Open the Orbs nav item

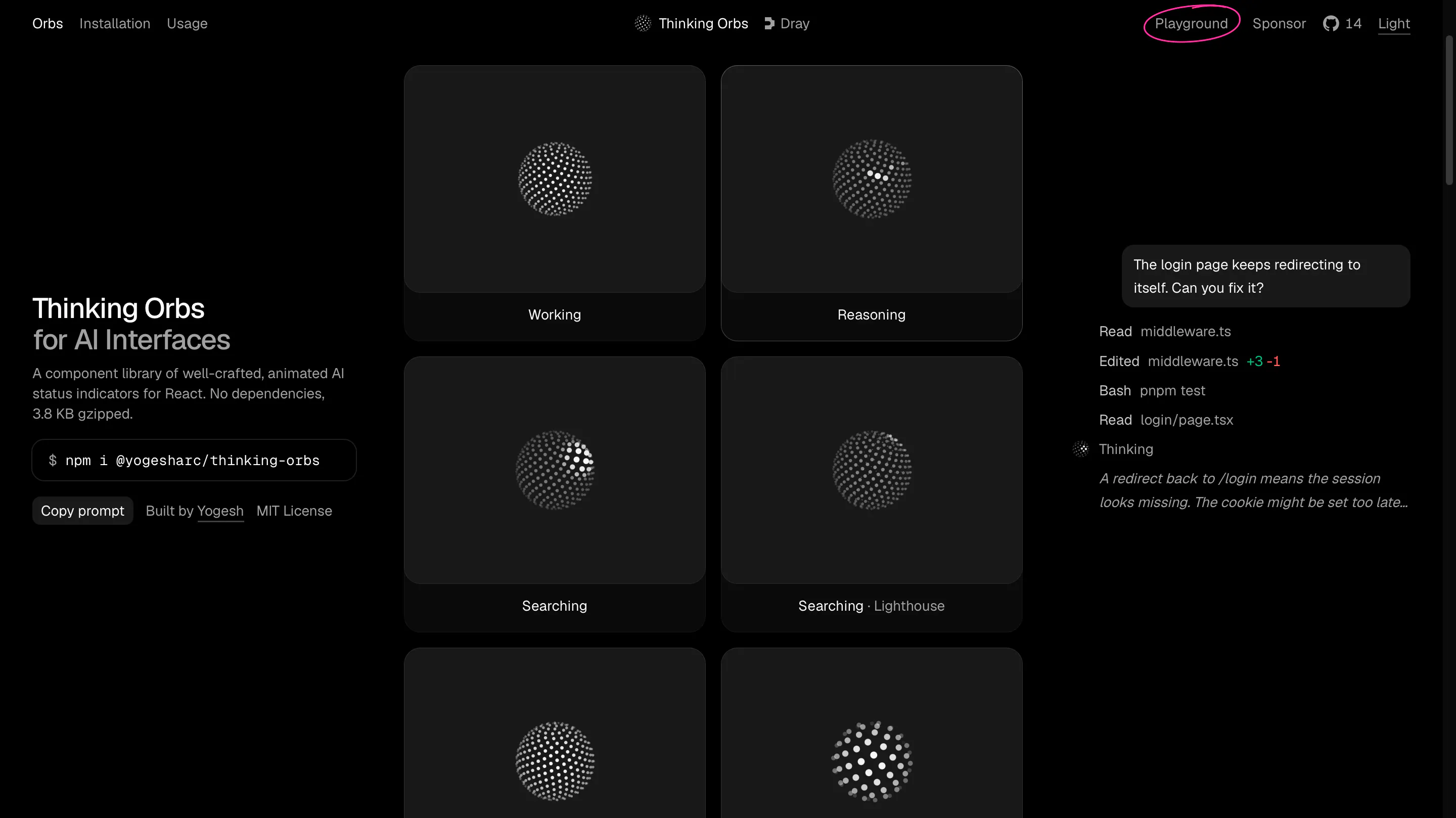pyautogui.click(x=48, y=23)
